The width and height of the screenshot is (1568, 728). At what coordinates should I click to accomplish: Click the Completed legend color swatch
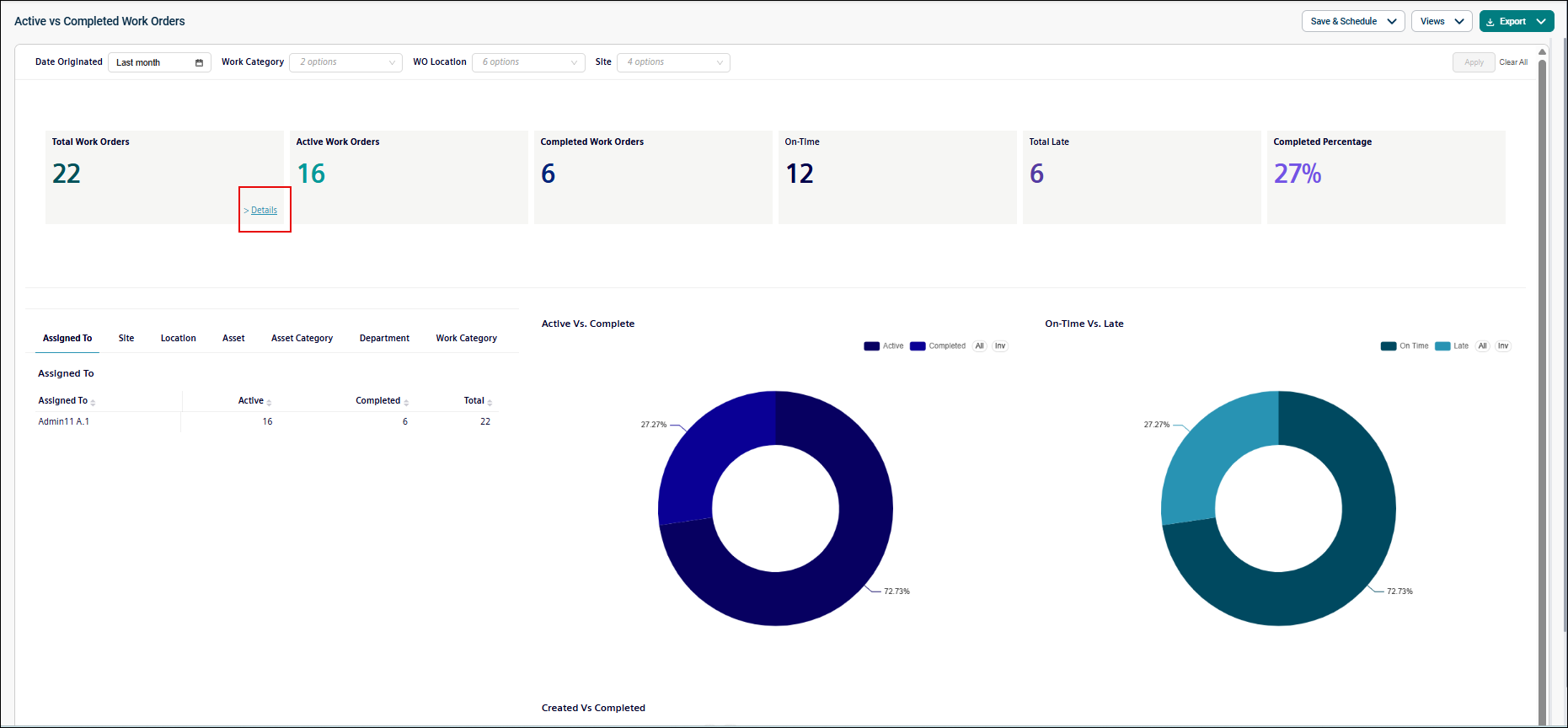click(x=918, y=346)
